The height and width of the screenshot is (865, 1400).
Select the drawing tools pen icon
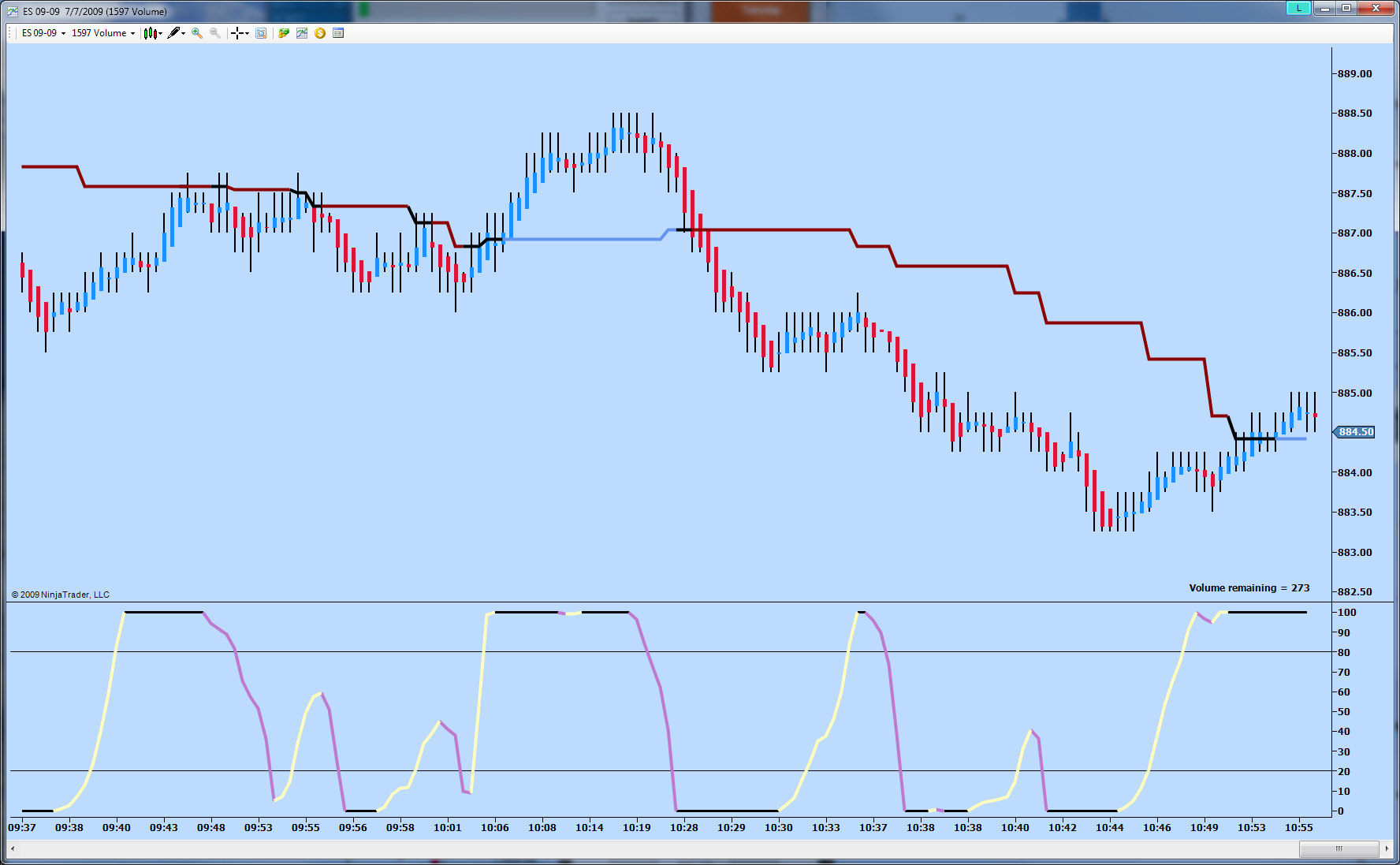tap(173, 33)
